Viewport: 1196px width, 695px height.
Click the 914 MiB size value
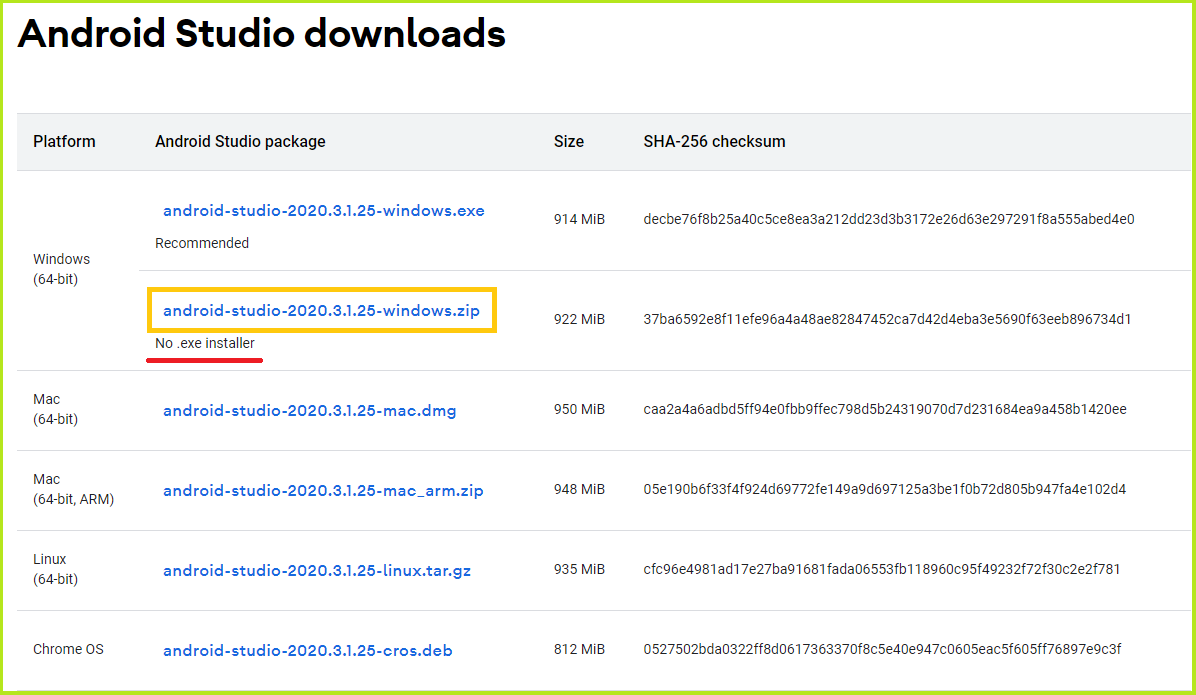[579, 219]
